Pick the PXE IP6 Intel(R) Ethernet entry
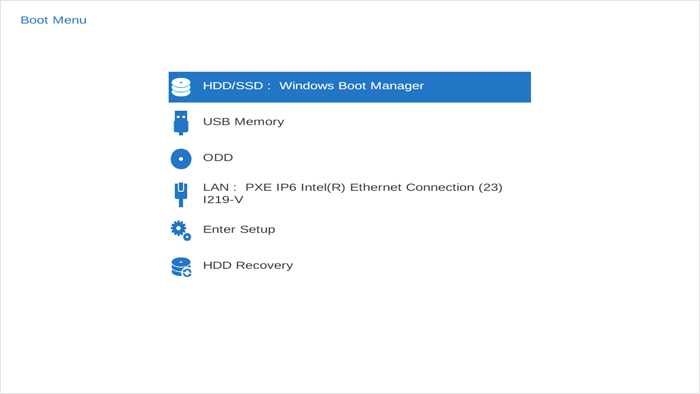The height and width of the screenshot is (394, 700). pyautogui.click(x=350, y=194)
